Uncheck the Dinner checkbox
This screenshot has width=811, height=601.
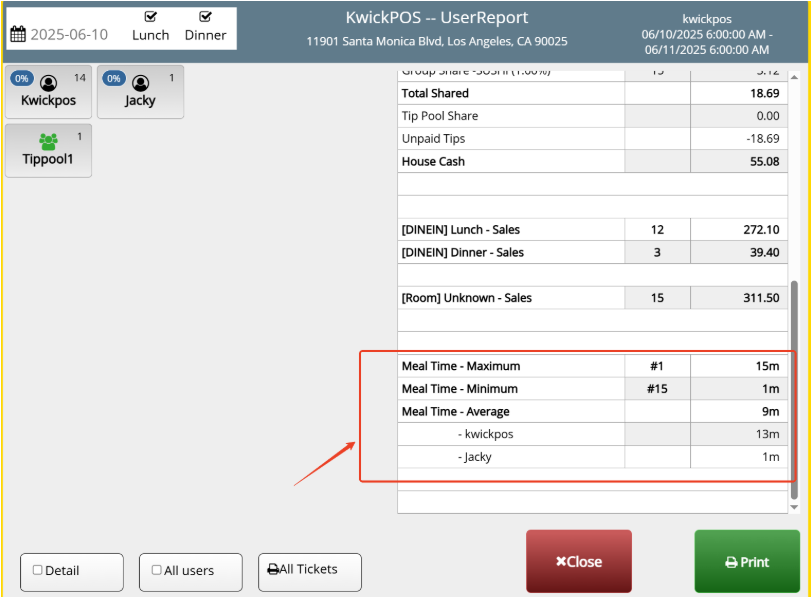point(205,17)
